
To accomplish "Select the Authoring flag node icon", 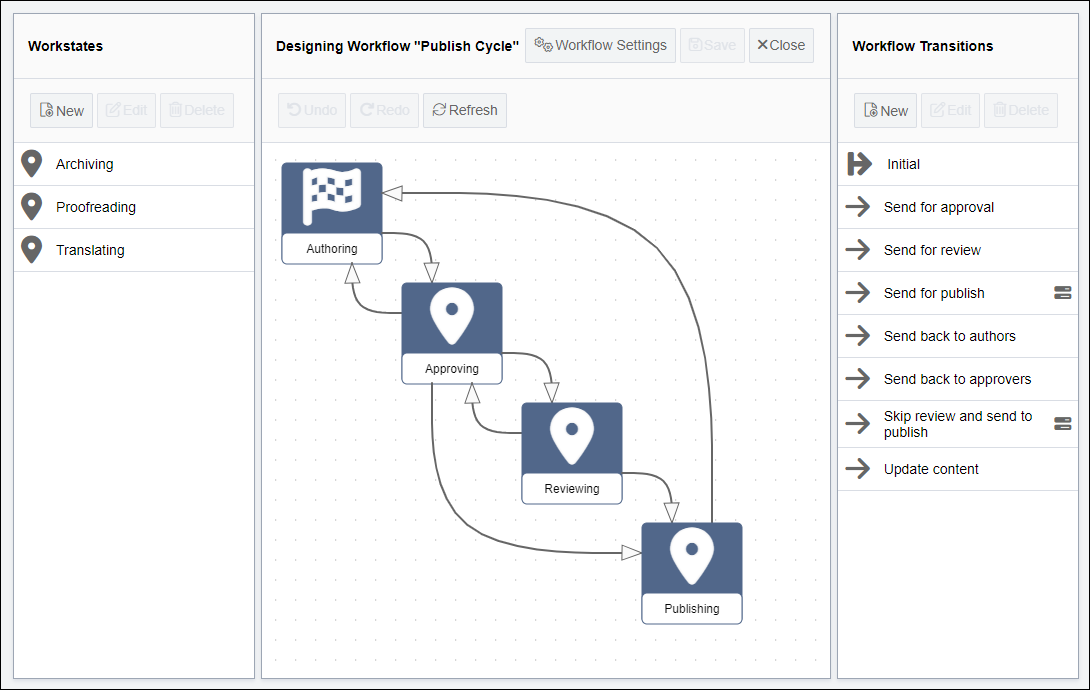I will (x=332, y=197).
